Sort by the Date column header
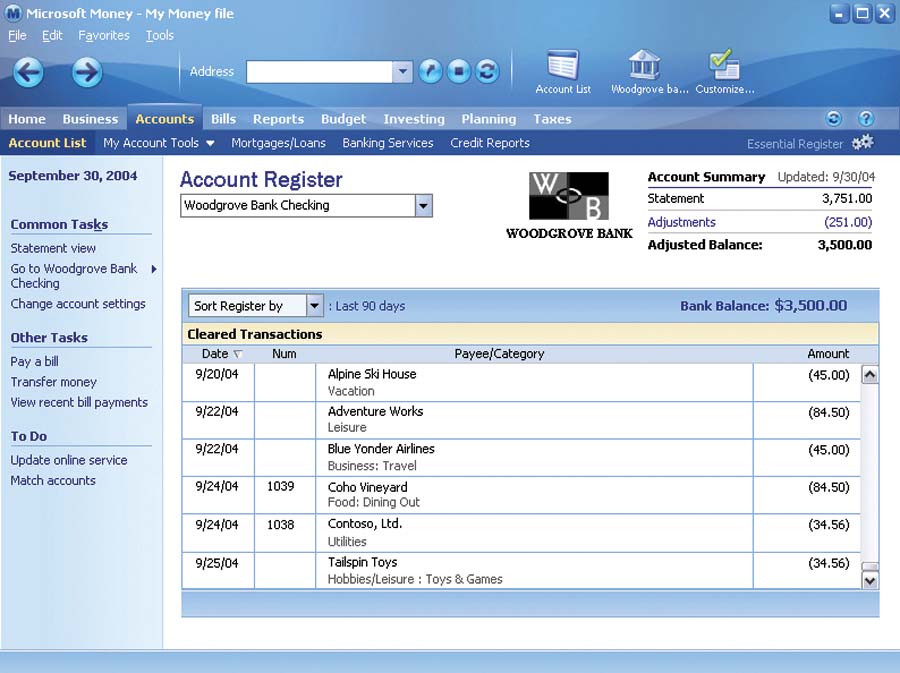900x673 pixels. 222,354
